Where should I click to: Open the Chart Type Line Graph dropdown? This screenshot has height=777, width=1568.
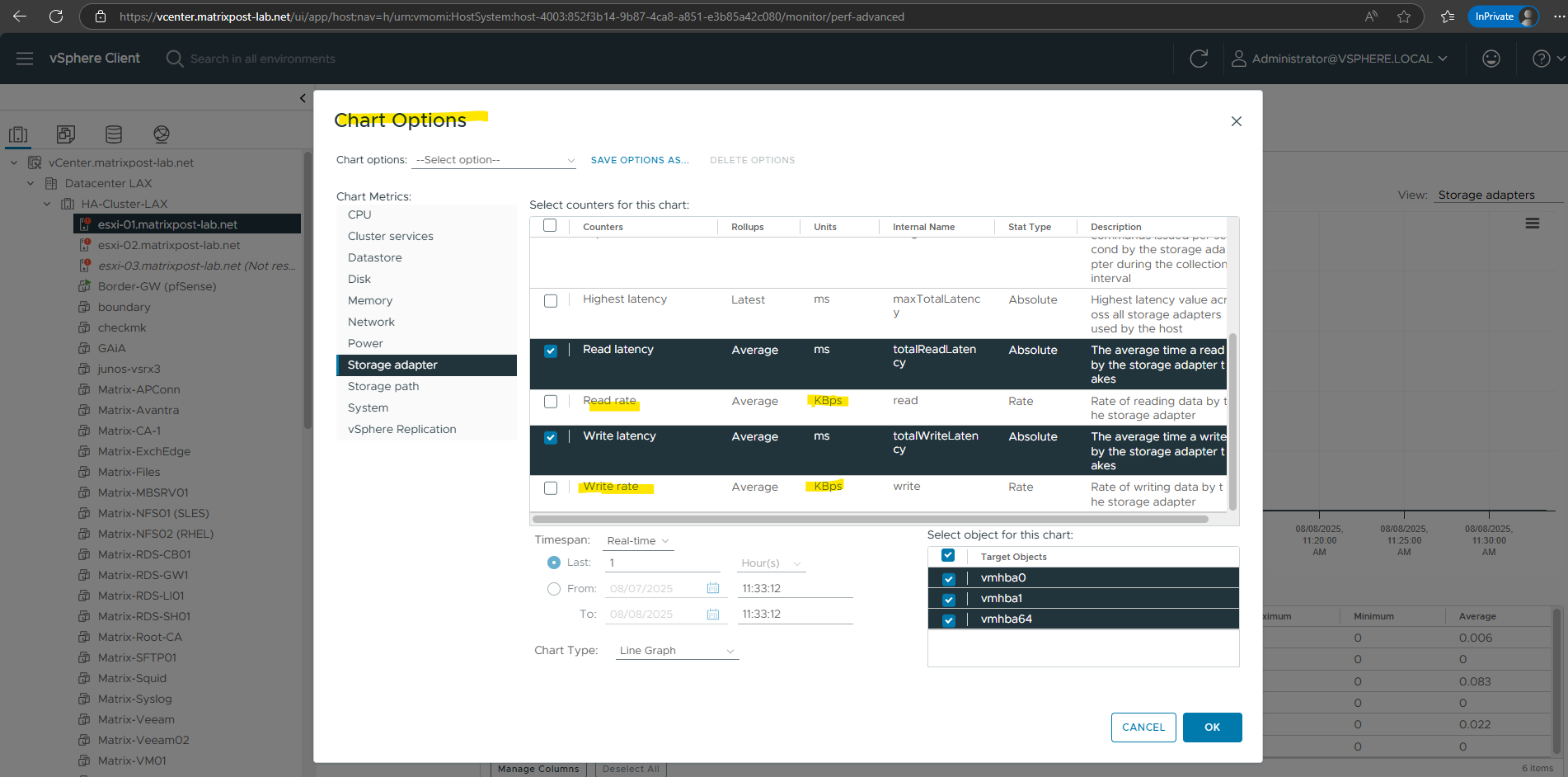tap(677, 651)
